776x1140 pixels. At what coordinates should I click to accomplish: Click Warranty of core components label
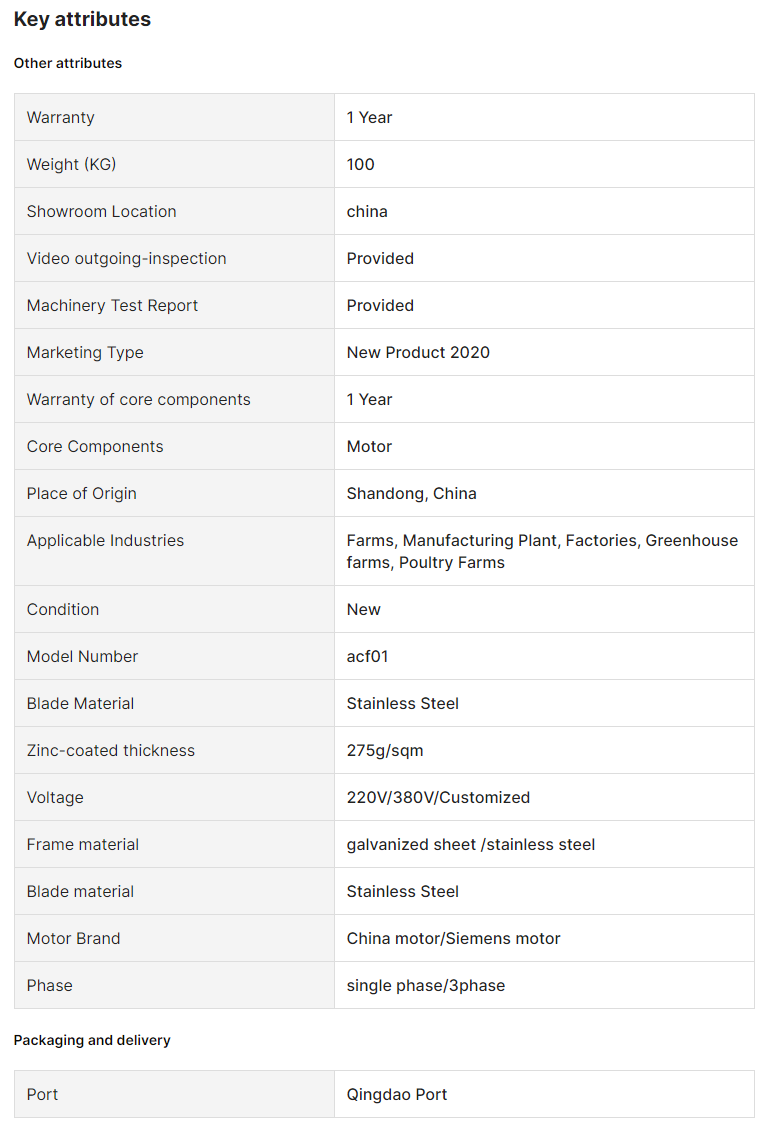pyautogui.click(x=138, y=400)
